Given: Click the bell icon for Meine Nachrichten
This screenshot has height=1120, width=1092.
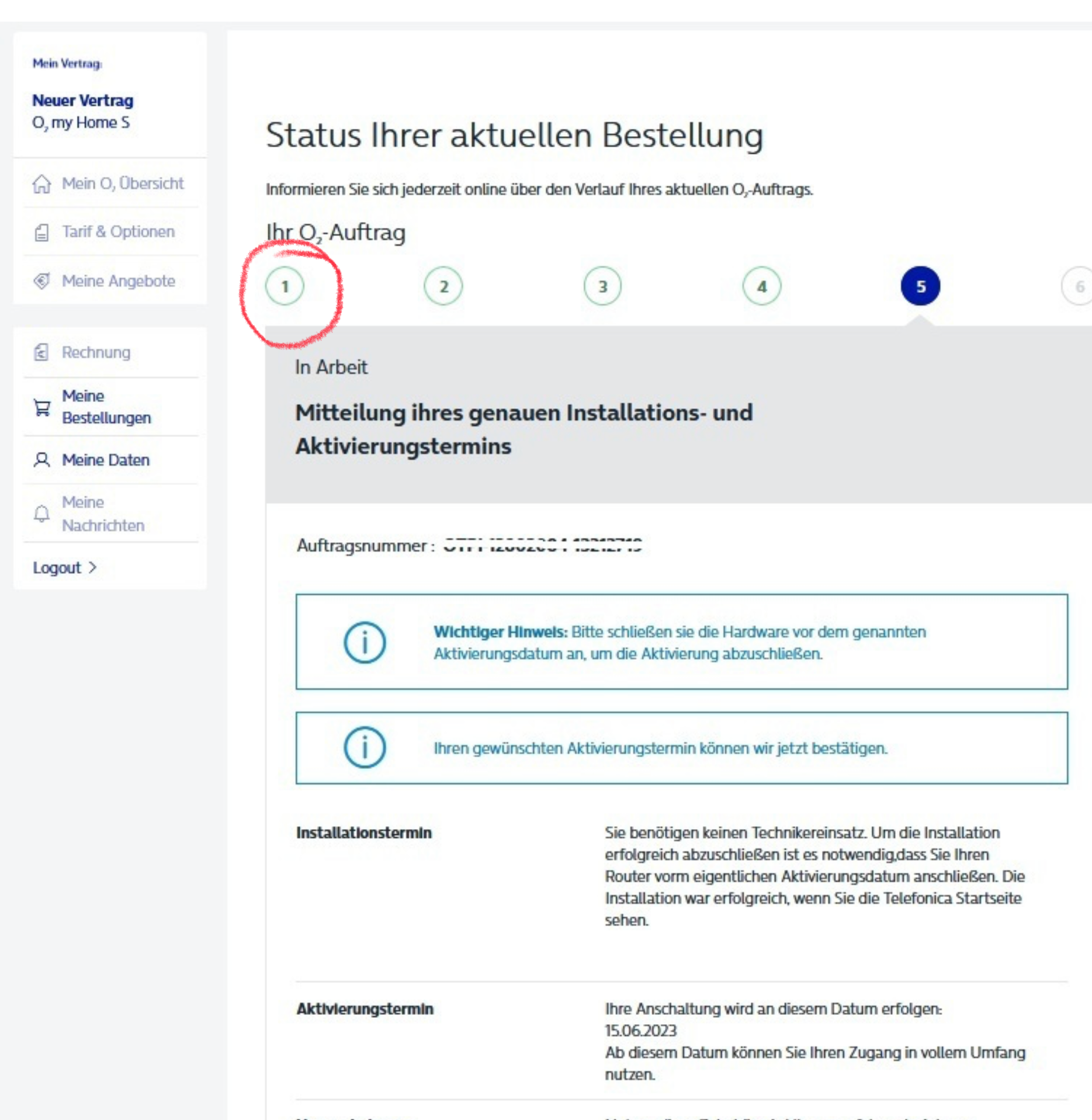Looking at the screenshot, I should click(41, 514).
